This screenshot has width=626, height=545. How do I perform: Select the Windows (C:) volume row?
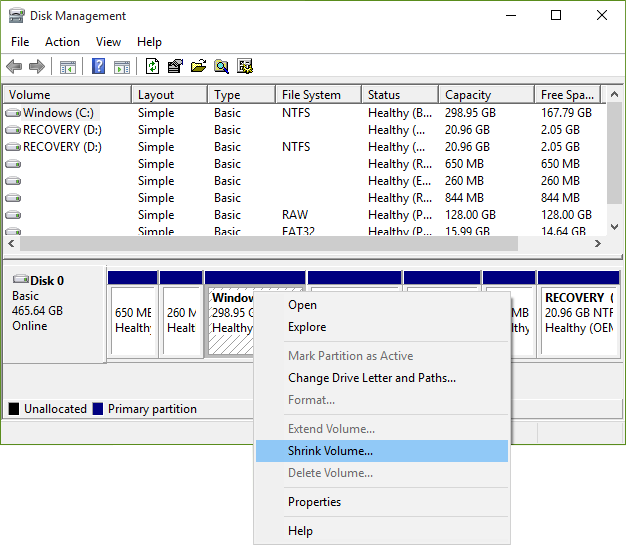60,113
